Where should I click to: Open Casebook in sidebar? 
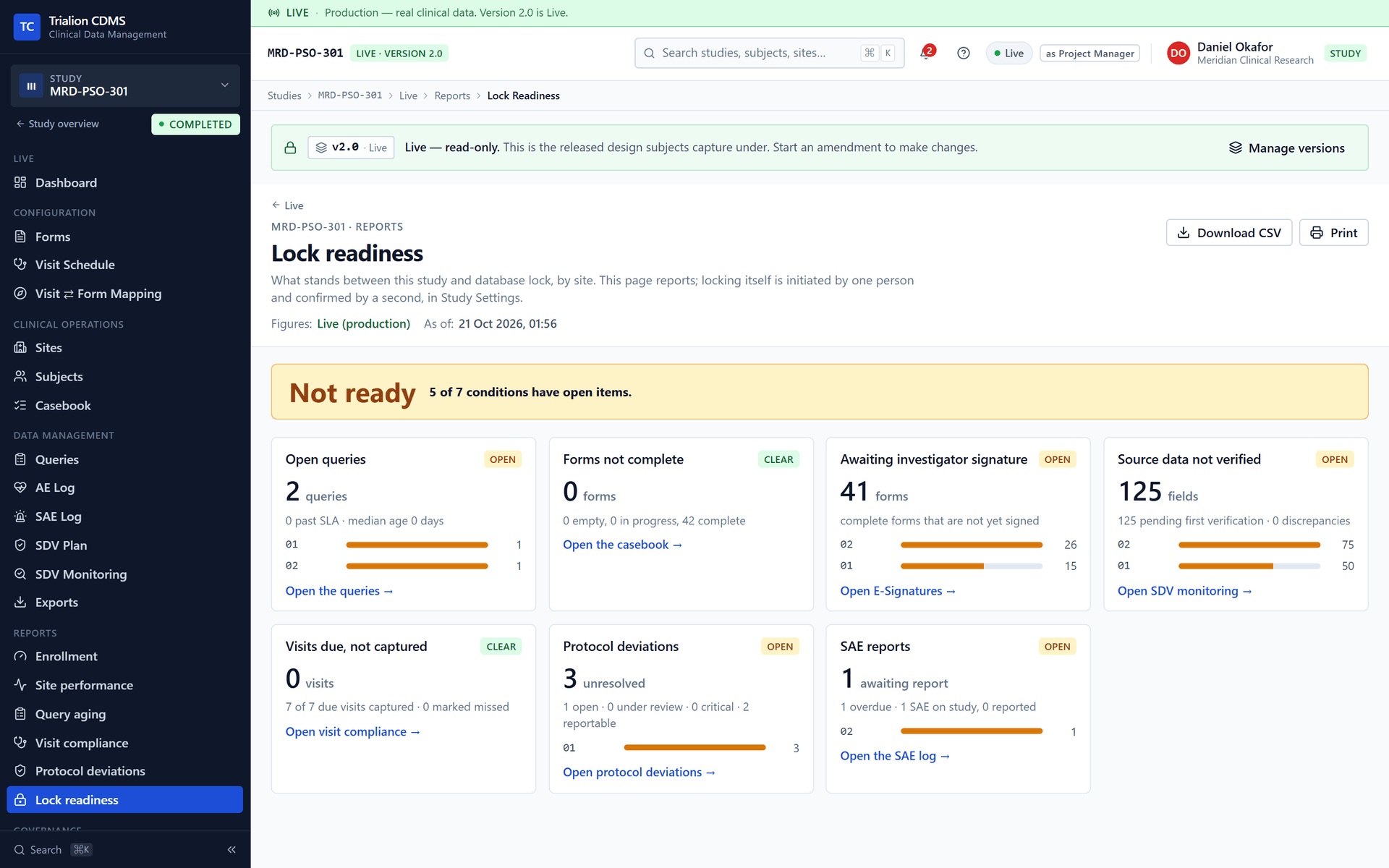pos(125,406)
